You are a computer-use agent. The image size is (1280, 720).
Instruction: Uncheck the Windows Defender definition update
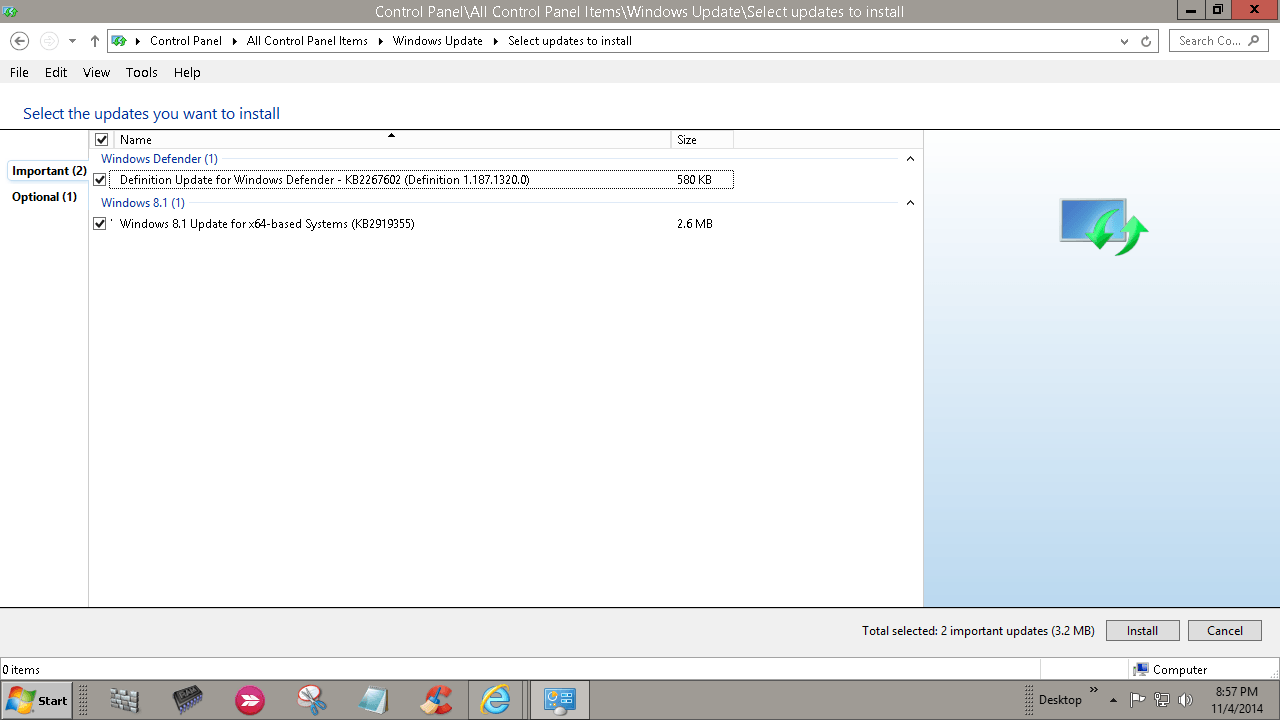click(100, 180)
